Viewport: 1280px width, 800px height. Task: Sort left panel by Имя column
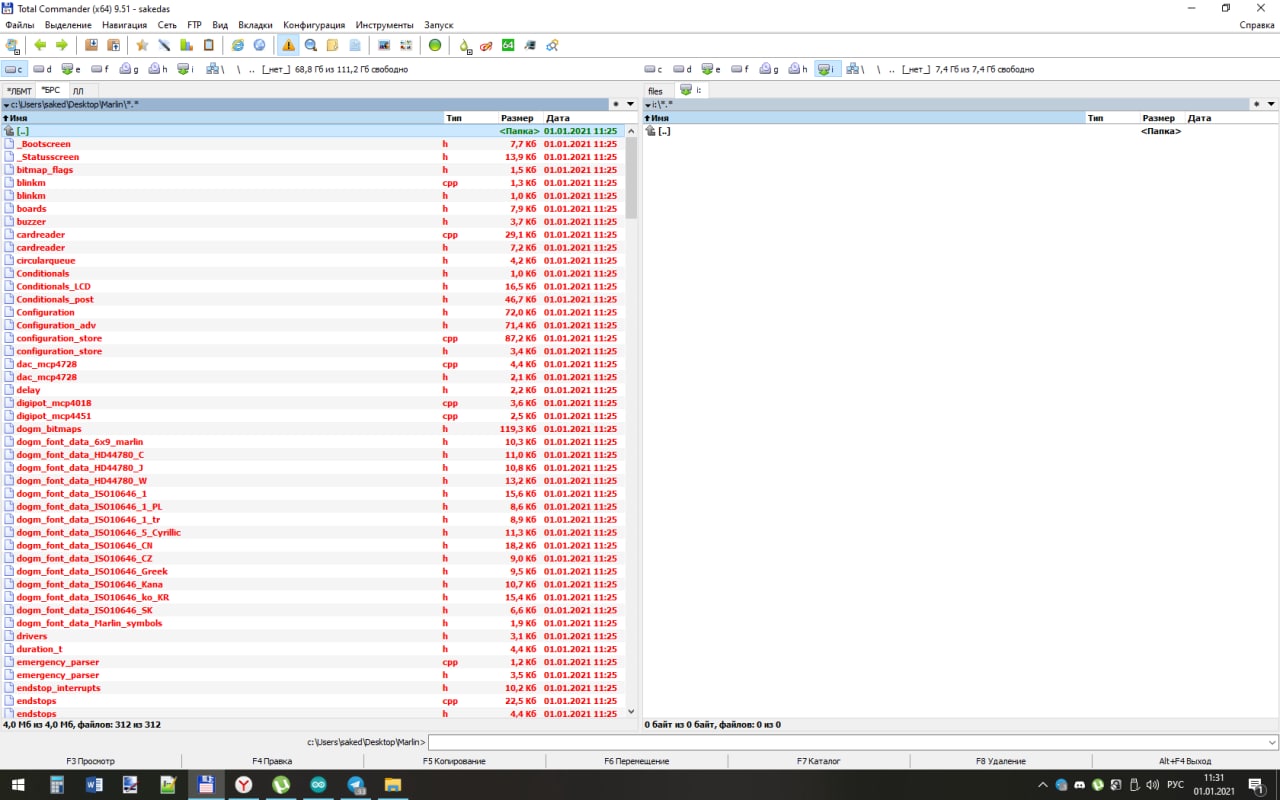coord(223,118)
